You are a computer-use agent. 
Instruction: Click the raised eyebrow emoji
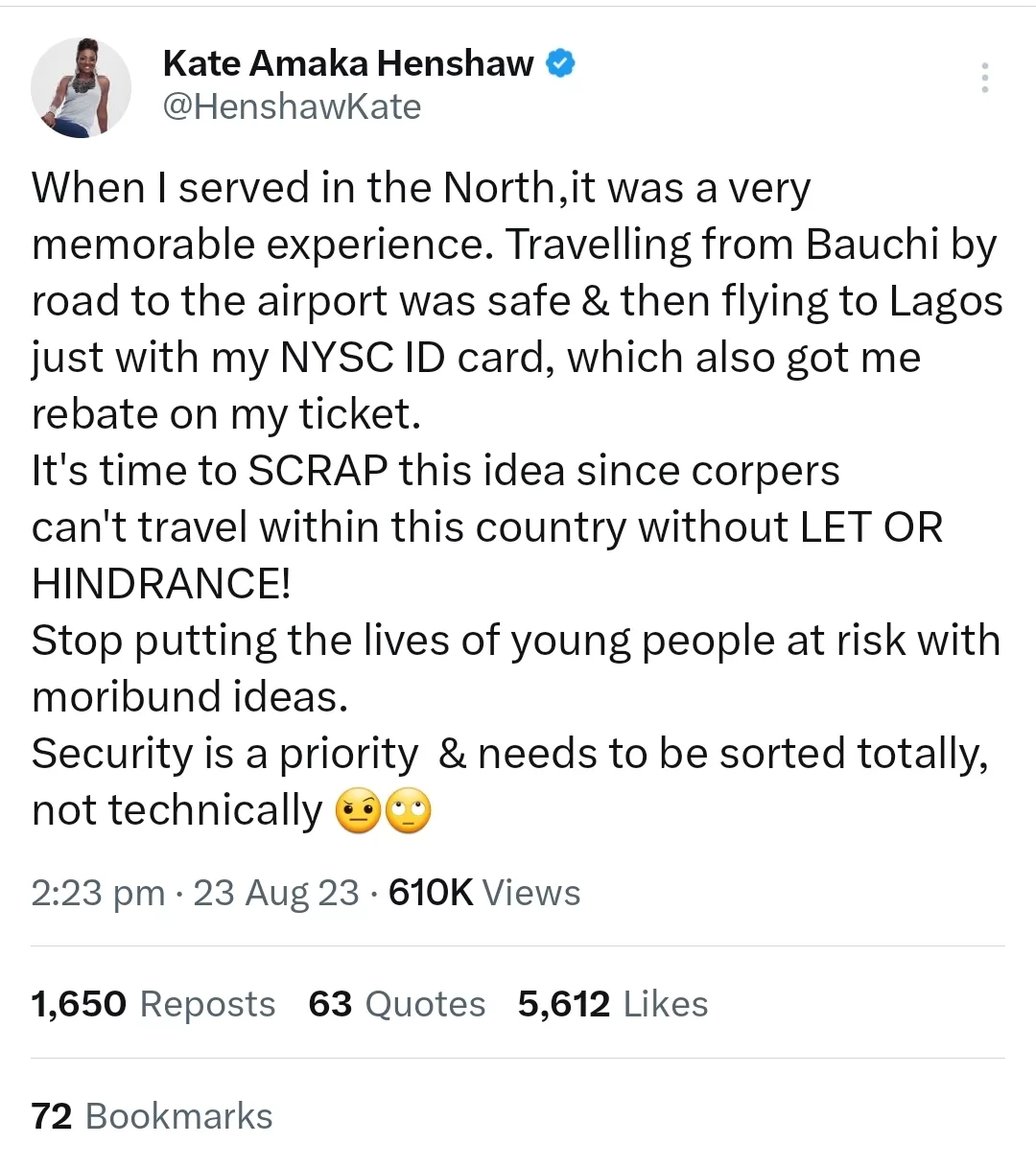(359, 811)
